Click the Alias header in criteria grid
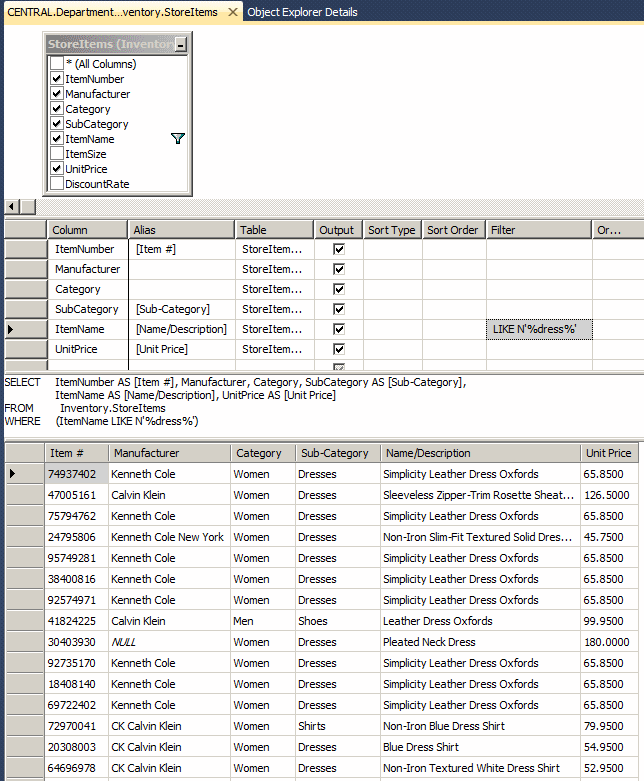The height and width of the screenshot is (781, 644). tap(181, 230)
